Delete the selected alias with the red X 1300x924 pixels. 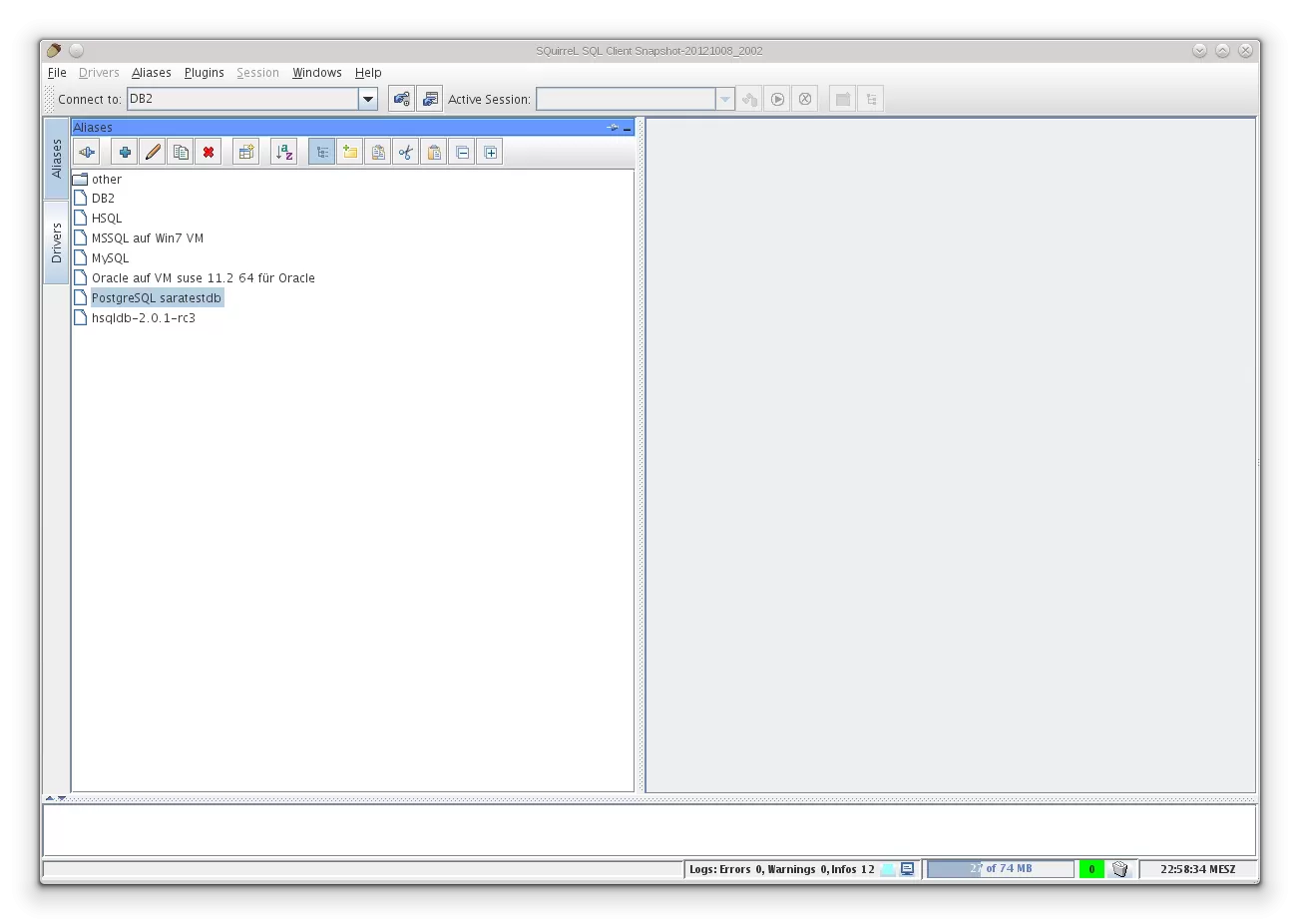tap(209, 151)
